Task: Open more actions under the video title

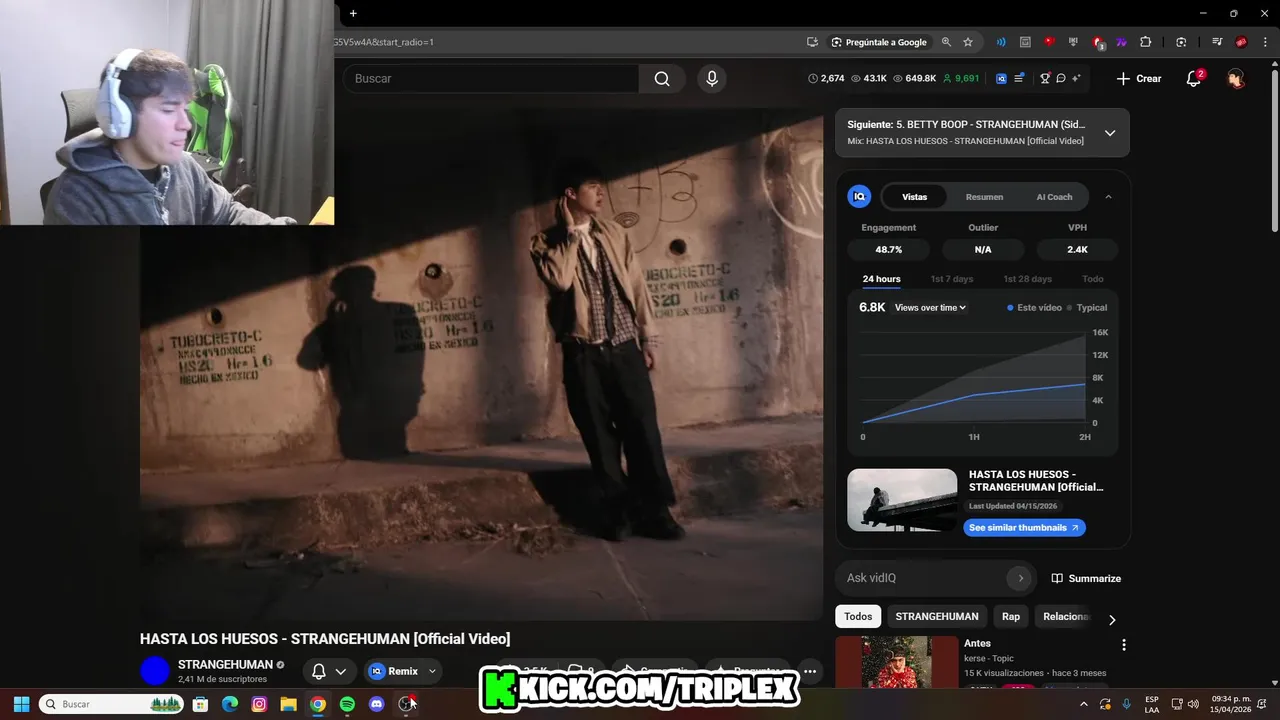Action: [x=810, y=671]
